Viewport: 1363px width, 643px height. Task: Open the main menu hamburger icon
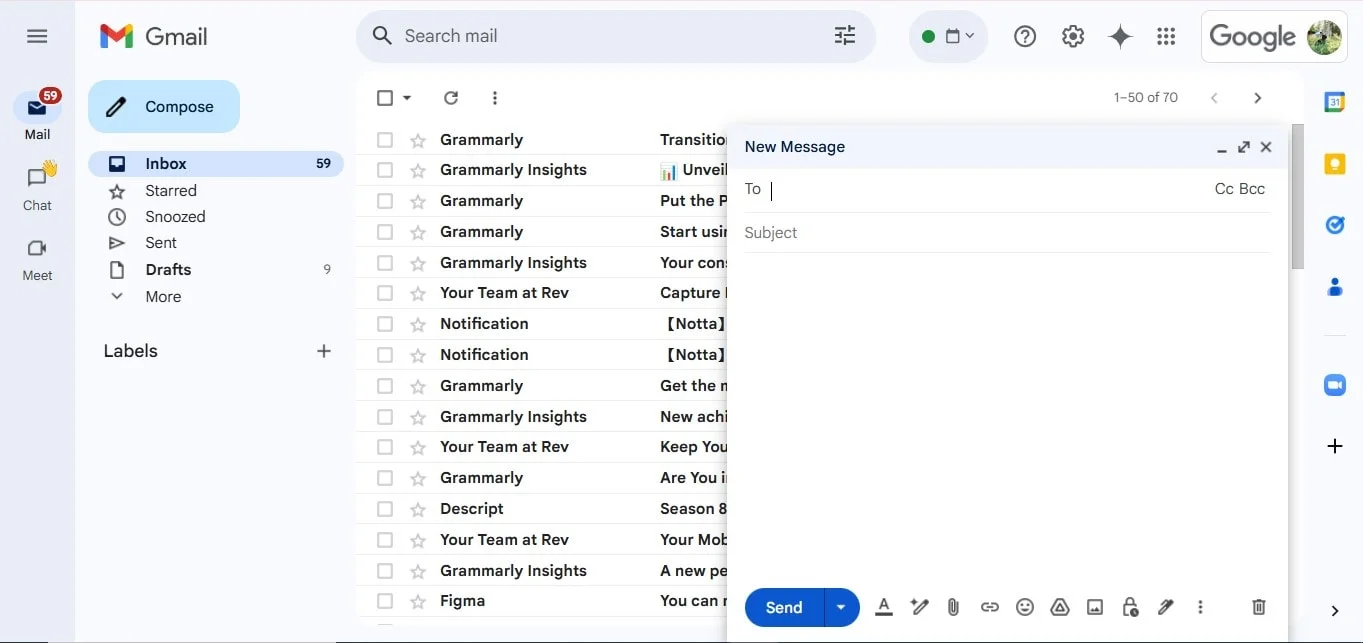[x=37, y=36]
